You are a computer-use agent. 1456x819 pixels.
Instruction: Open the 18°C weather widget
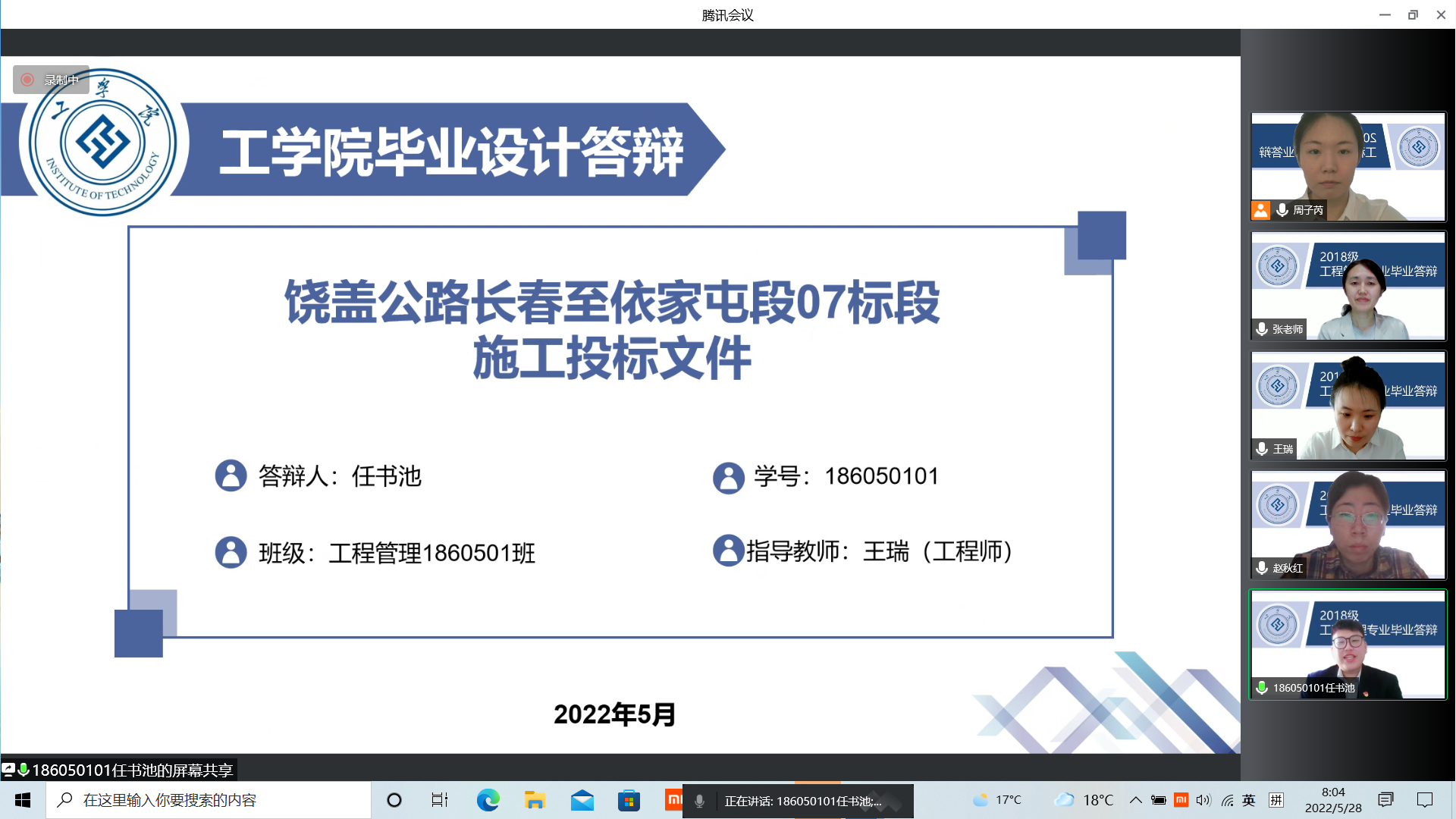coord(1085,800)
